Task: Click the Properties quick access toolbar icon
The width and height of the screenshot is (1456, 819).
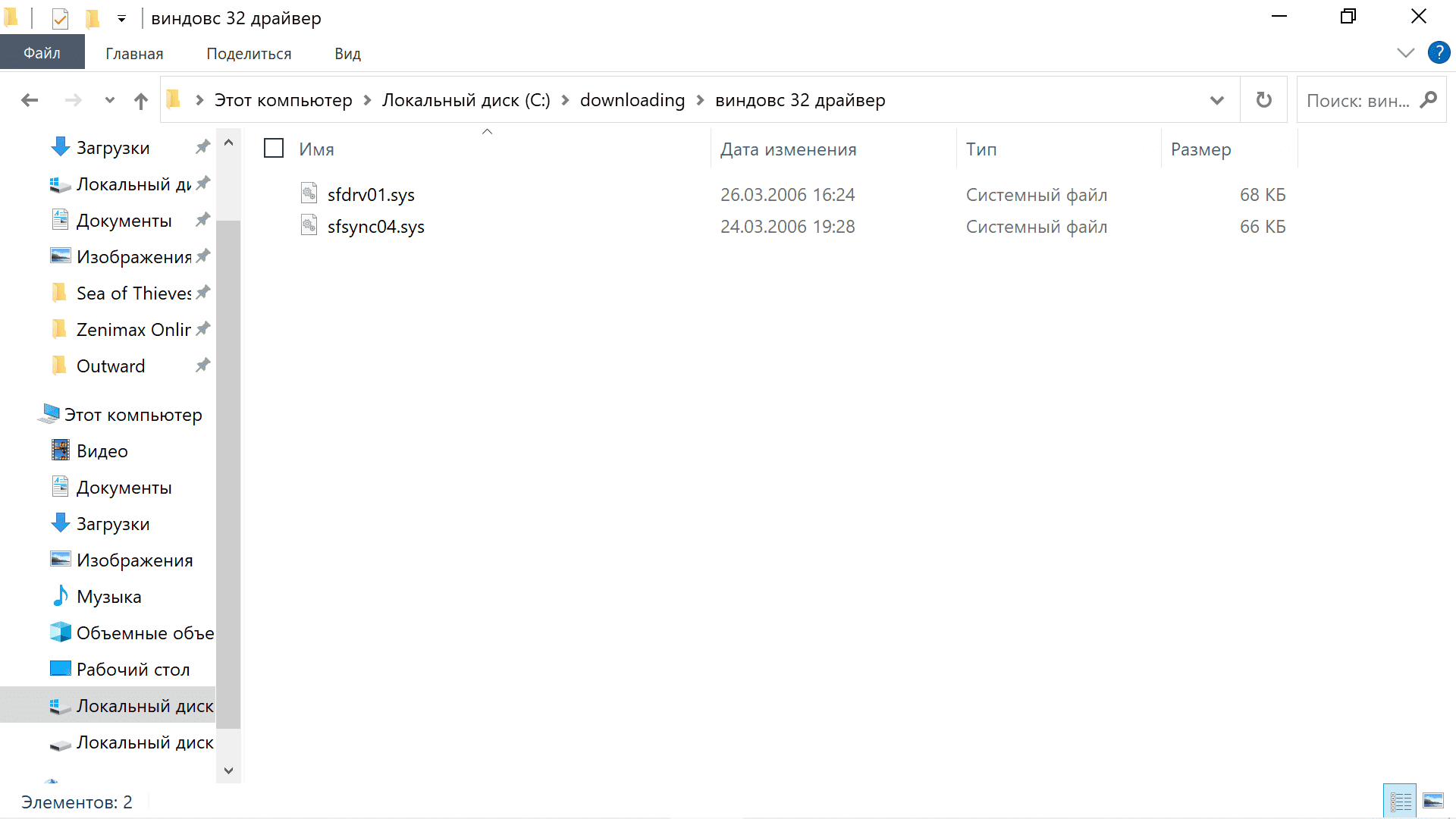Action: (x=60, y=17)
